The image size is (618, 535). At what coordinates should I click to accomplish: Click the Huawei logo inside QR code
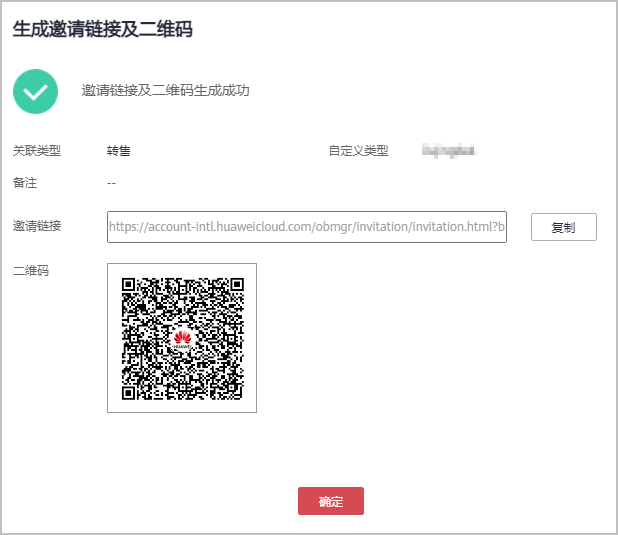tap(182, 339)
